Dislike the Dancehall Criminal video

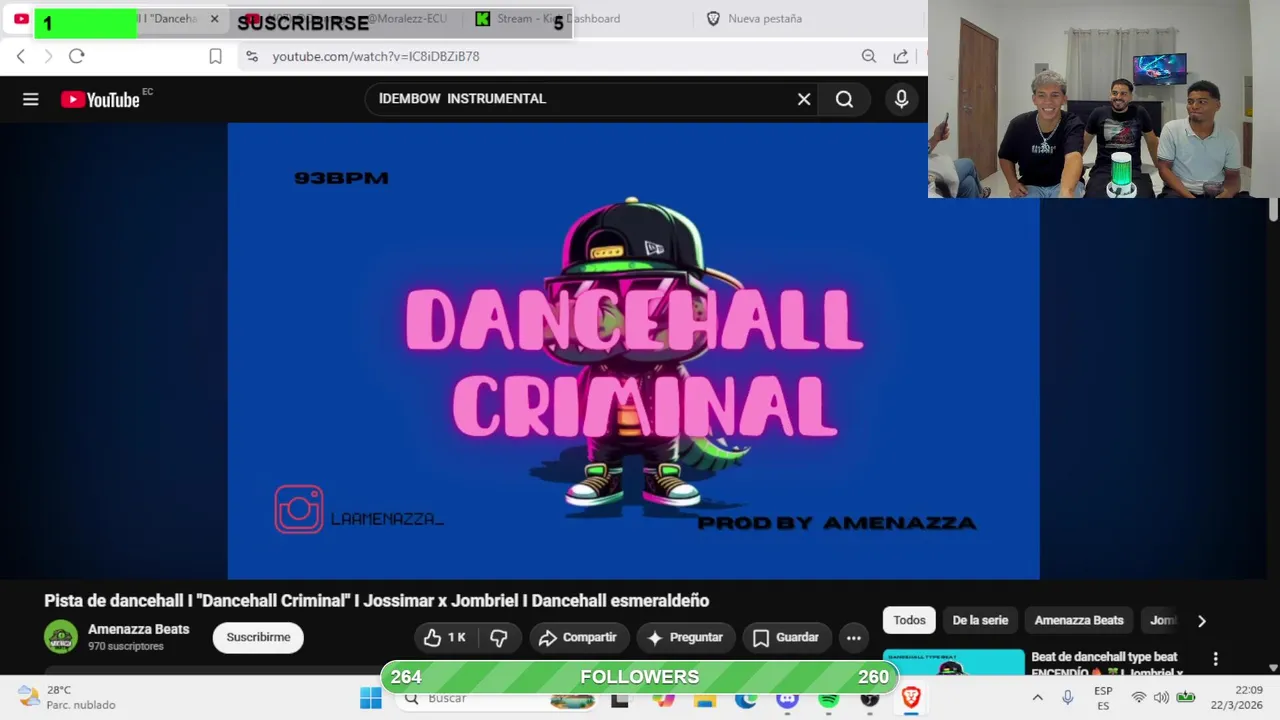coord(499,637)
